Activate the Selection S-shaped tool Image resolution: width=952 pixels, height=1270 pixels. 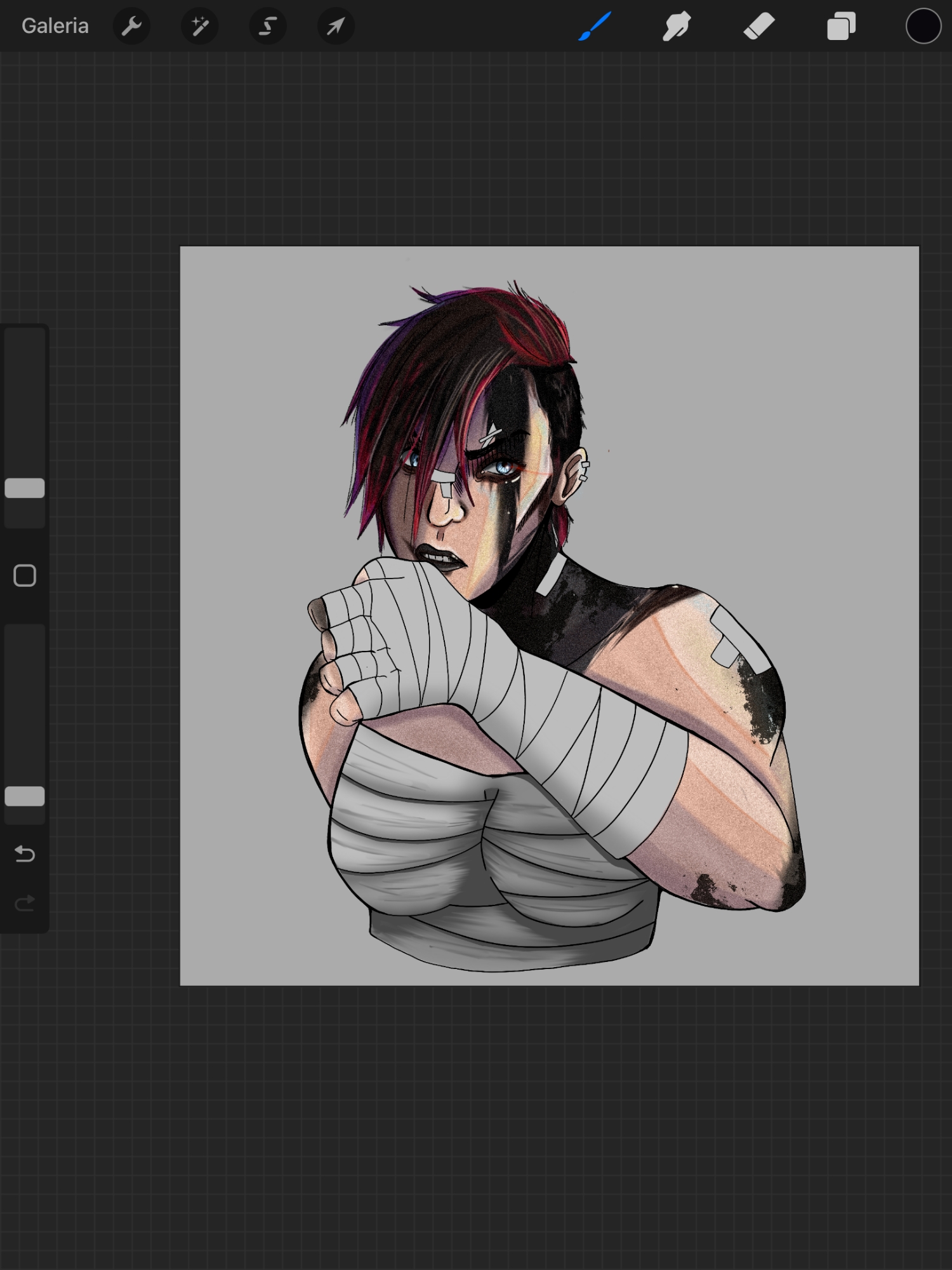click(x=268, y=26)
